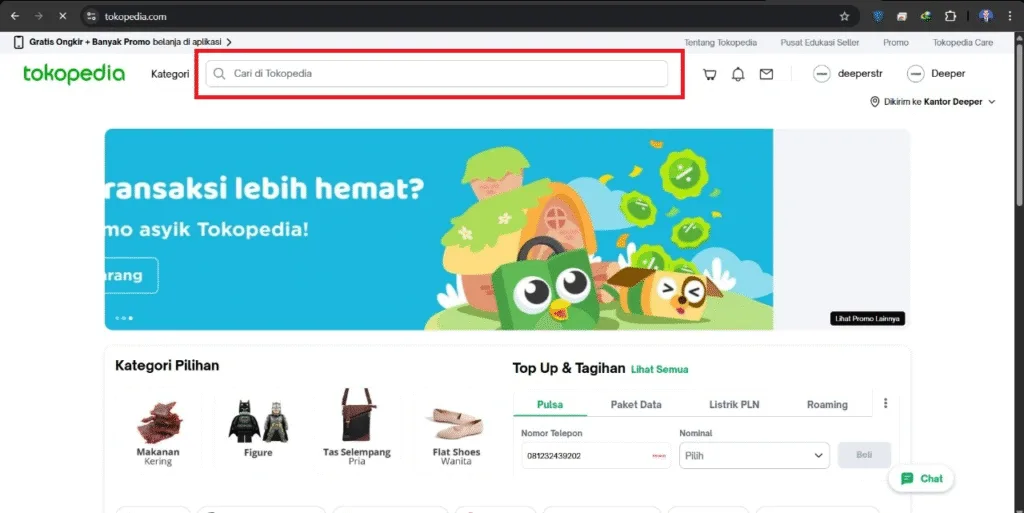Open the Chrome three-dot menu
This screenshot has width=1024, height=513.
1010,16
